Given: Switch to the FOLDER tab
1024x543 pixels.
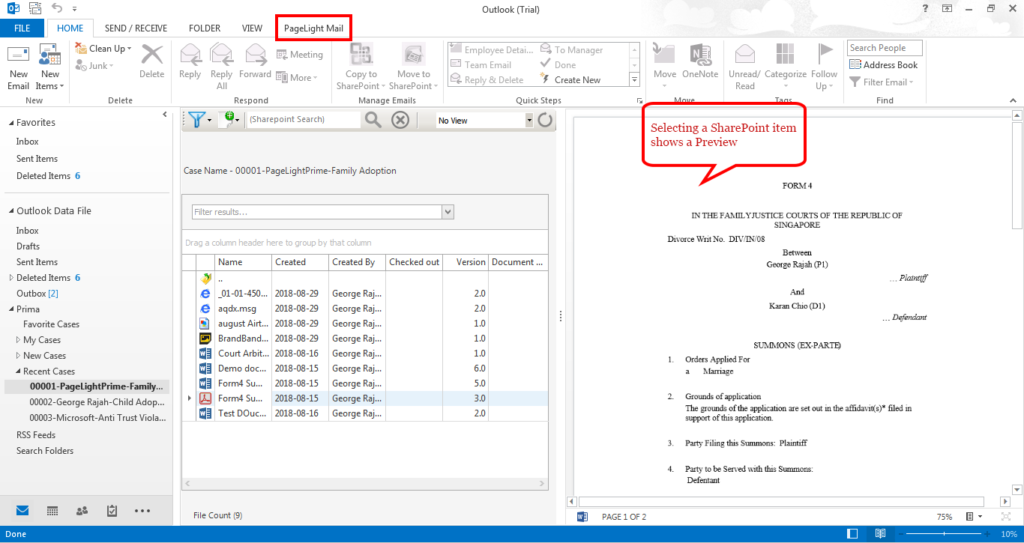Looking at the screenshot, I should 204,28.
